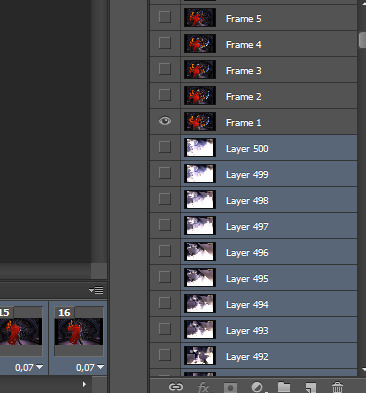Open the timeline panel options menu
Screen dimensions: 366x393
tap(96, 290)
